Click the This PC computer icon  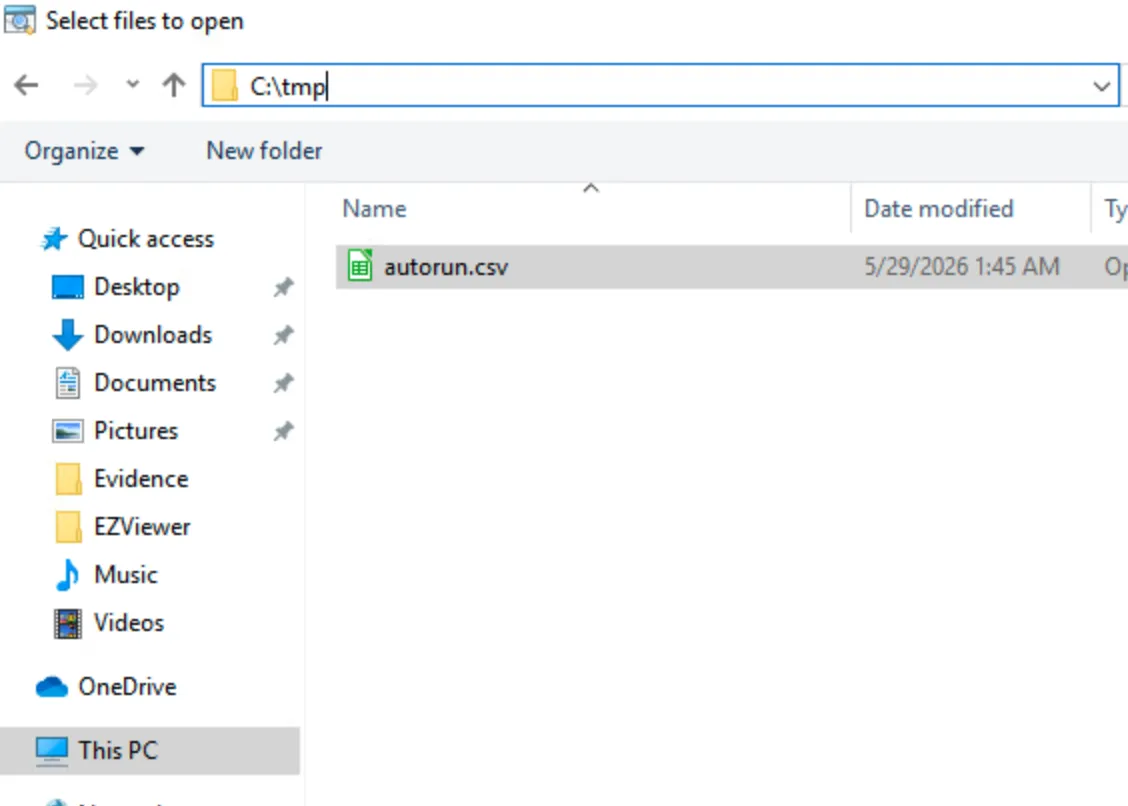pyautogui.click(x=52, y=750)
